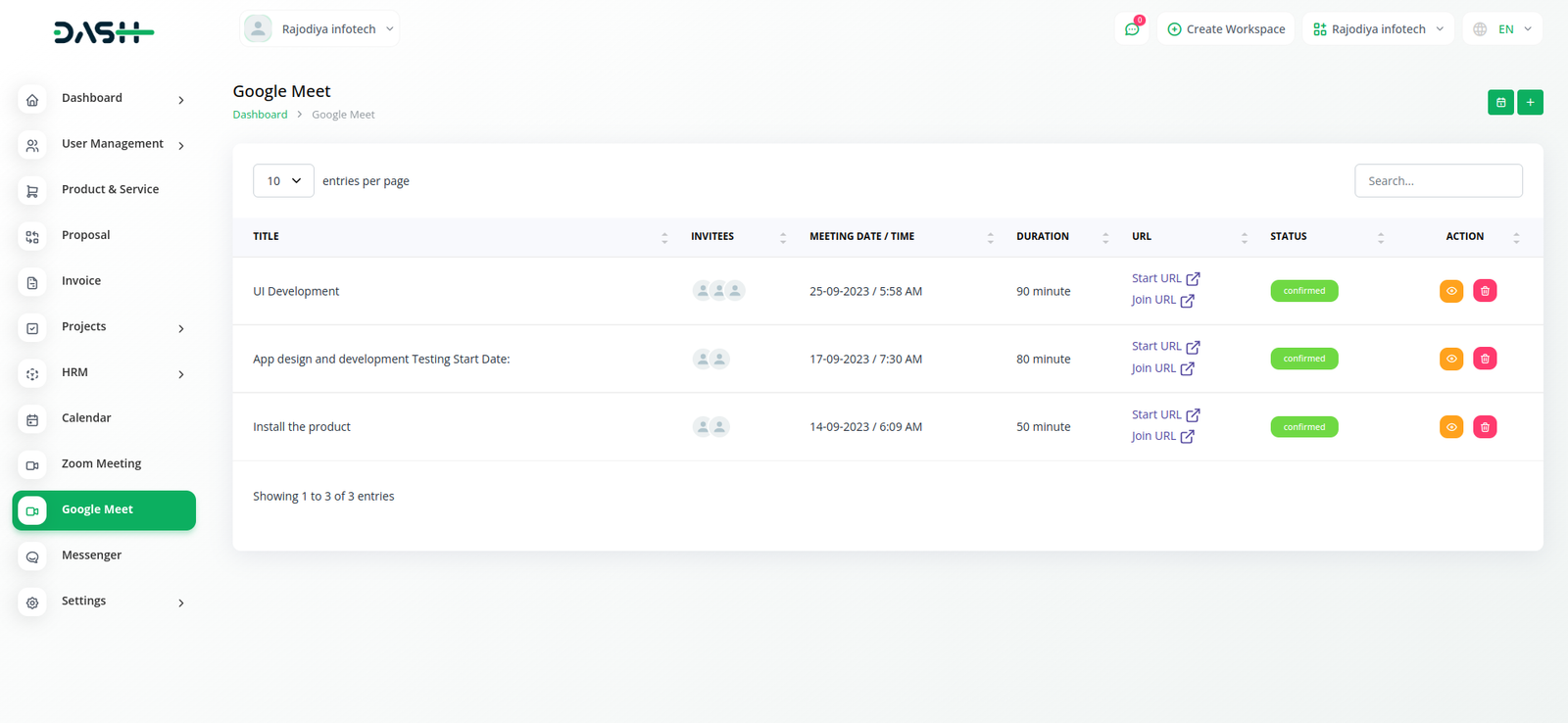The height and width of the screenshot is (723, 1568).
Task: Delete the UI Development meeting
Action: coord(1485,291)
